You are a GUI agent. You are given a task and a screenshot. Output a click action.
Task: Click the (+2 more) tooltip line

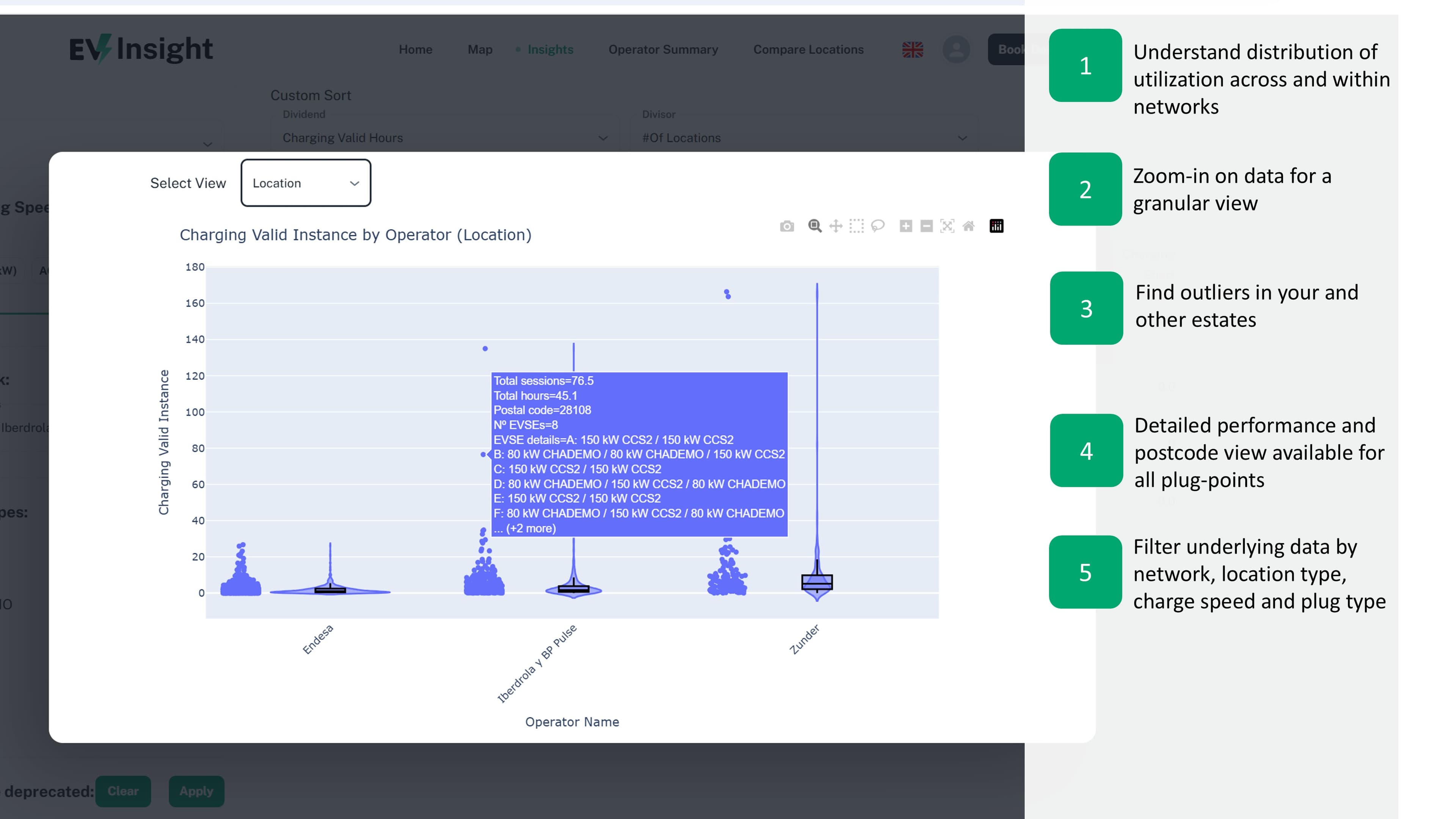524,529
